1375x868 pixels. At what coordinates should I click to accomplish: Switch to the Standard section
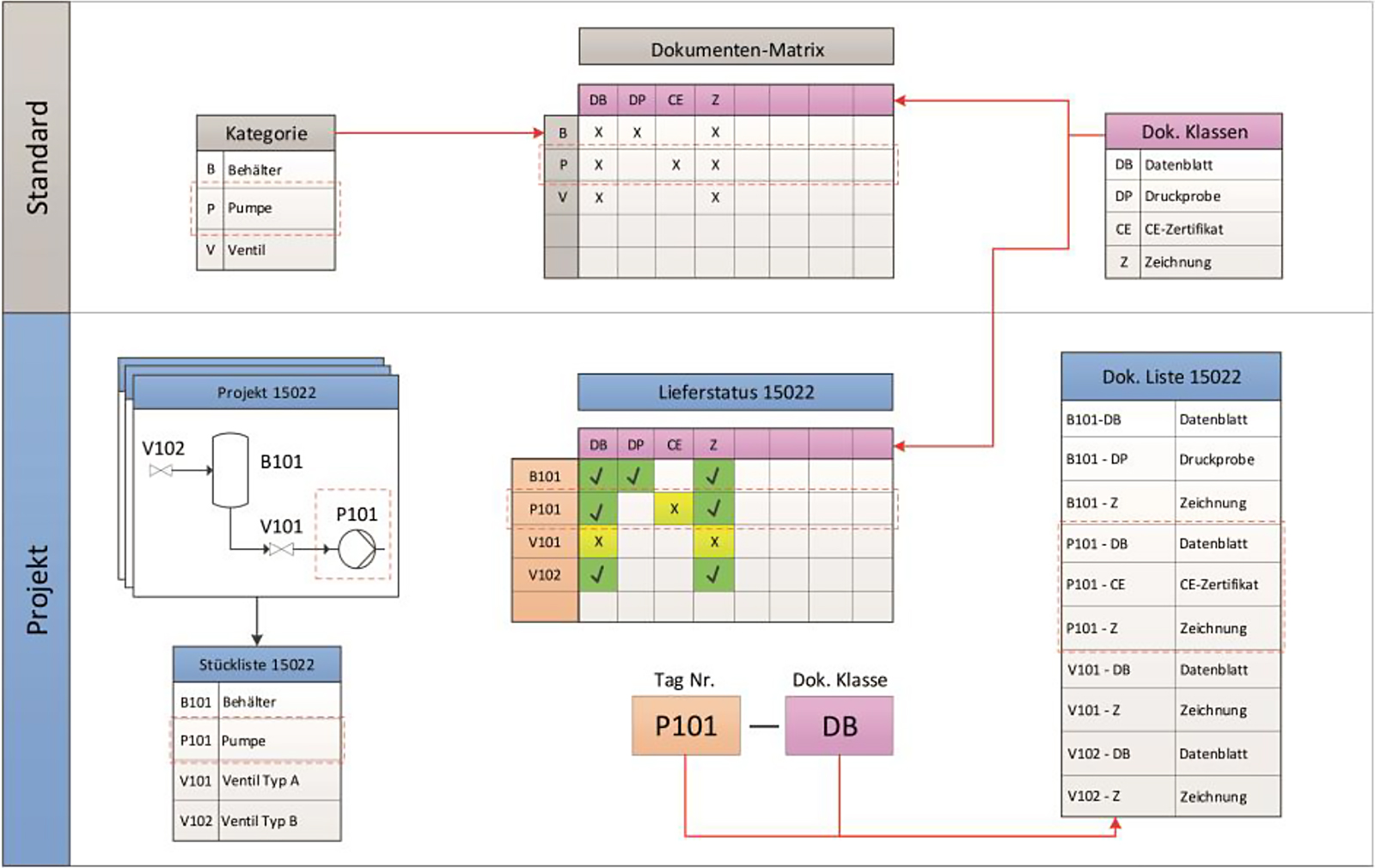[36, 155]
